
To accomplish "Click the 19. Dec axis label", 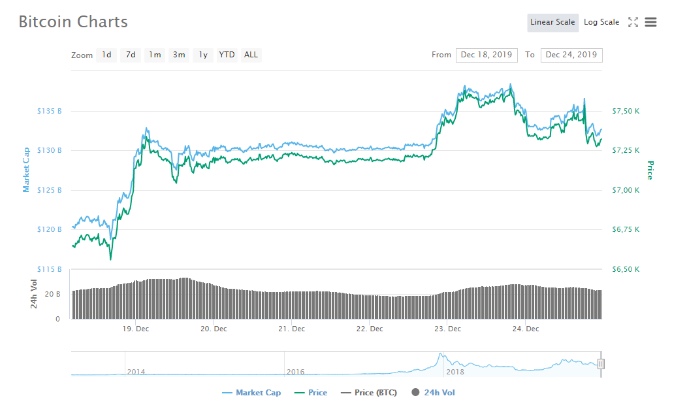I will click(136, 329).
